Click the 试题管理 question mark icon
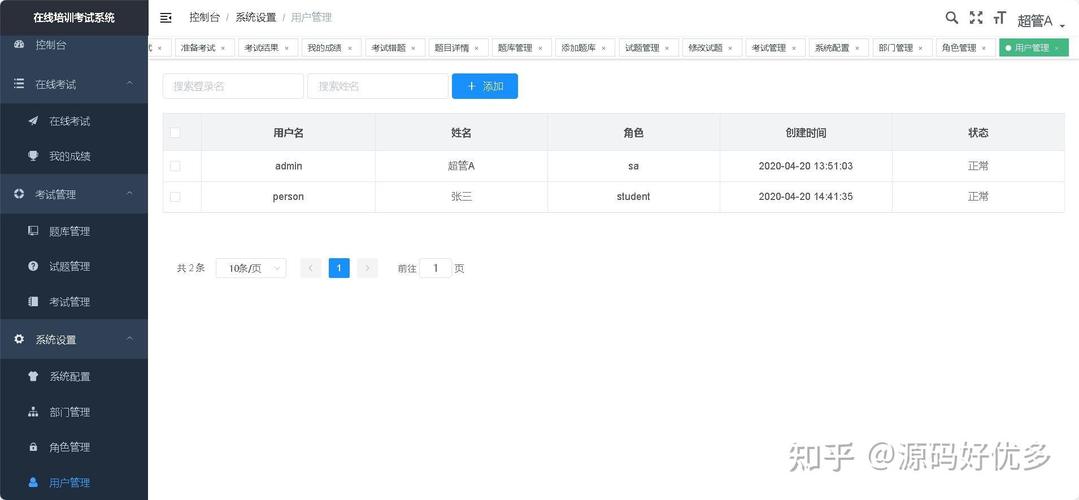This screenshot has width=1079, height=500. tap(33, 266)
